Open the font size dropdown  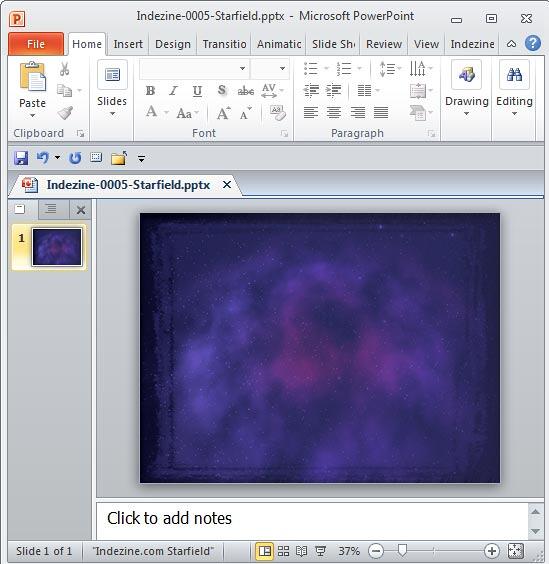point(282,68)
